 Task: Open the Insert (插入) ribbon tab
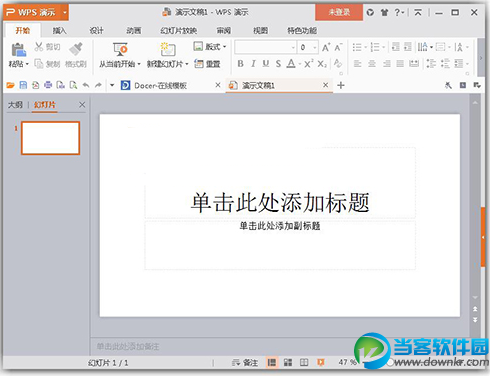tap(59, 31)
